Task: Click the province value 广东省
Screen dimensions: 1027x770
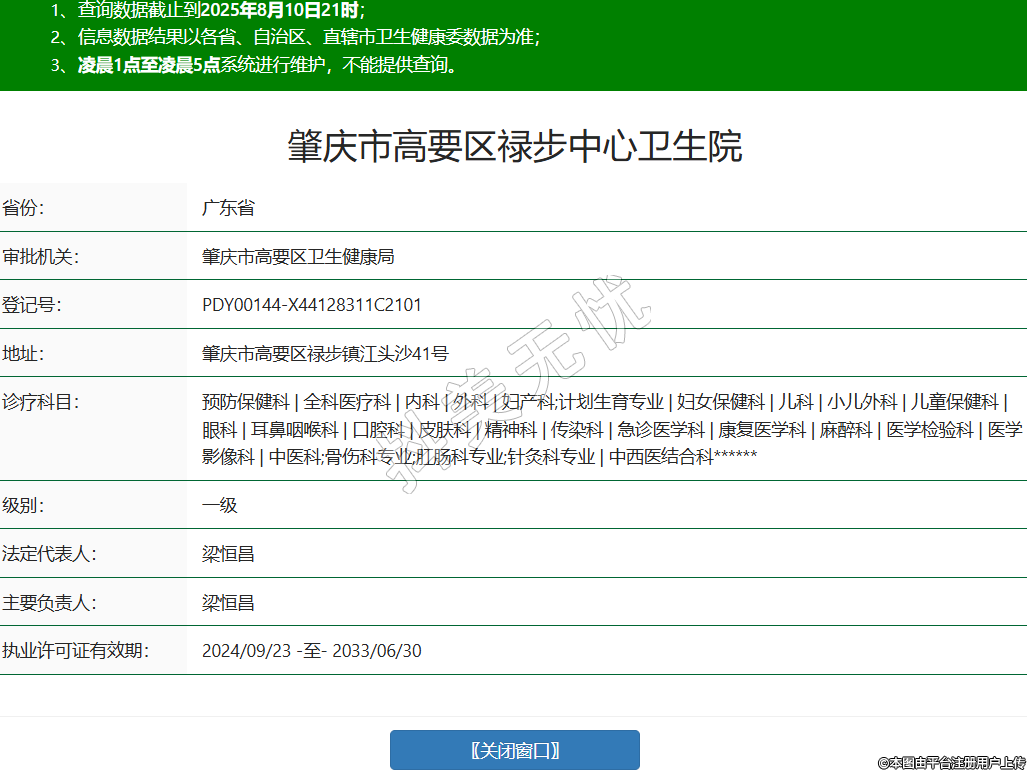Action: [x=228, y=208]
